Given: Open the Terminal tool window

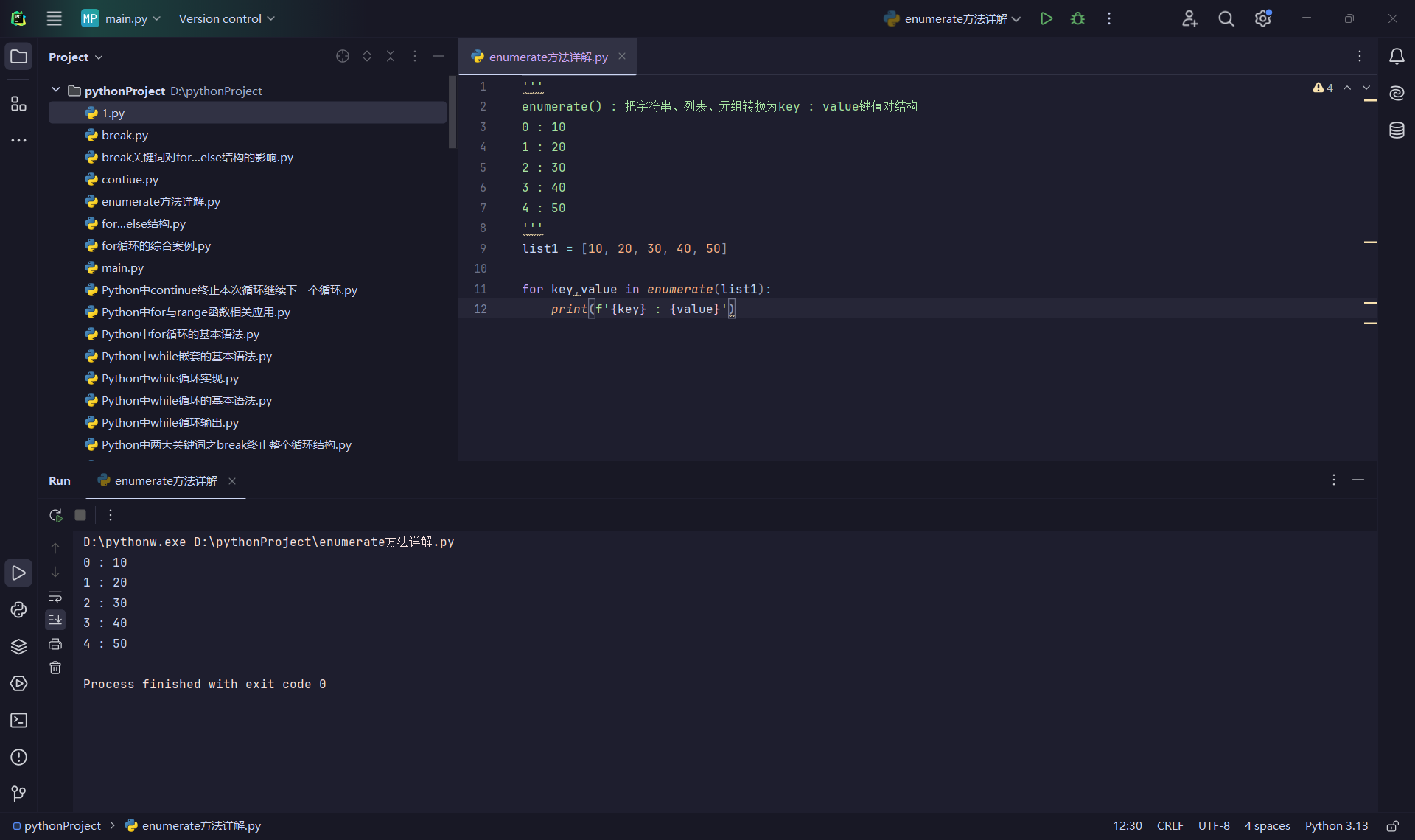Looking at the screenshot, I should pos(18,721).
